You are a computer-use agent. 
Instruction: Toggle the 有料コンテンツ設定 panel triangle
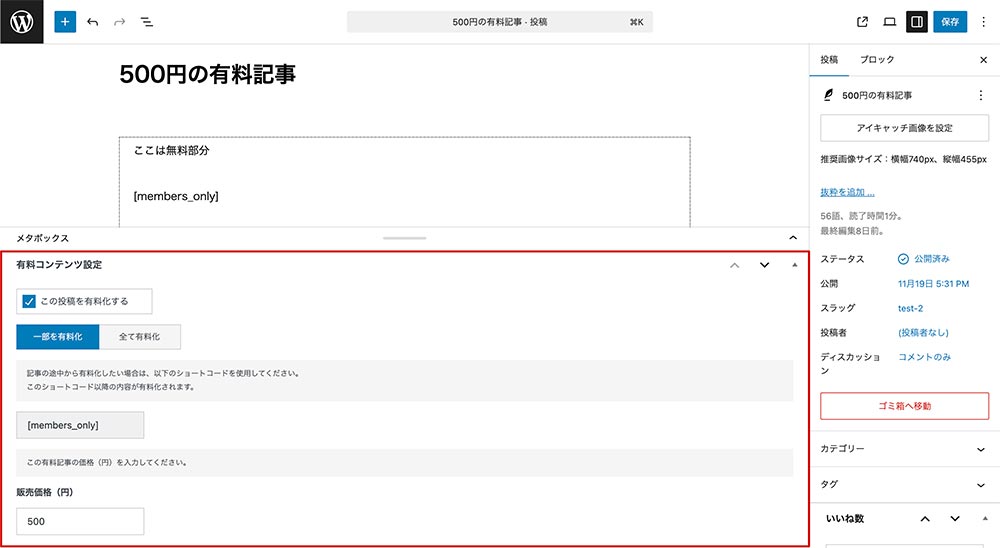pos(794,265)
